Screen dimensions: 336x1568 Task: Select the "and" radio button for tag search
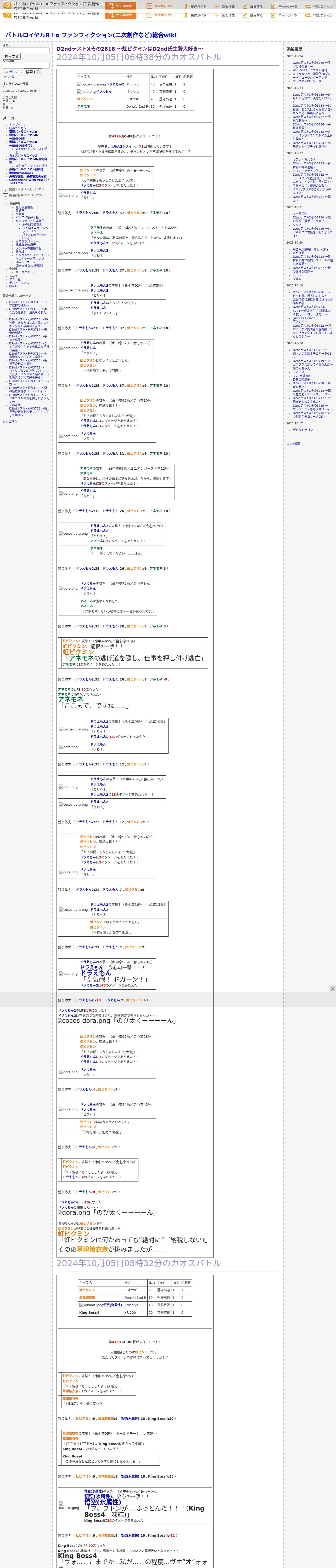pos(11,71)
